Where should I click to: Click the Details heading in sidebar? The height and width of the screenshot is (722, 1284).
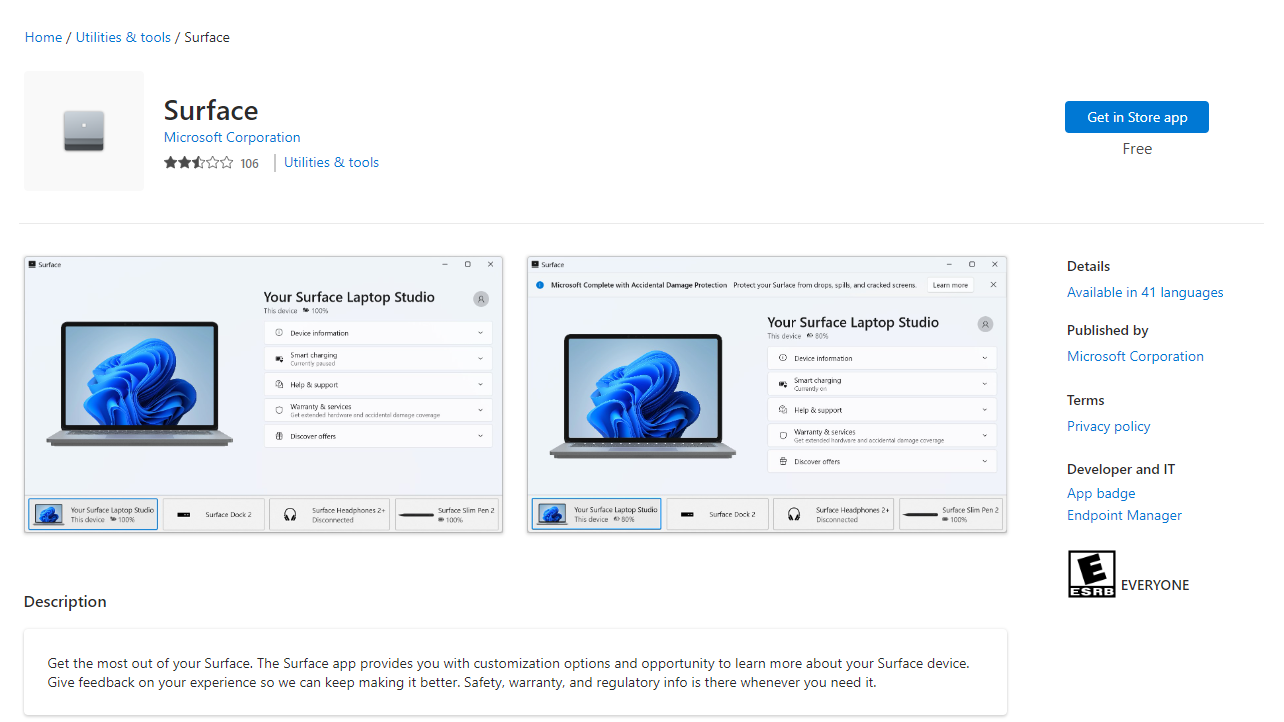point(1088,266)
